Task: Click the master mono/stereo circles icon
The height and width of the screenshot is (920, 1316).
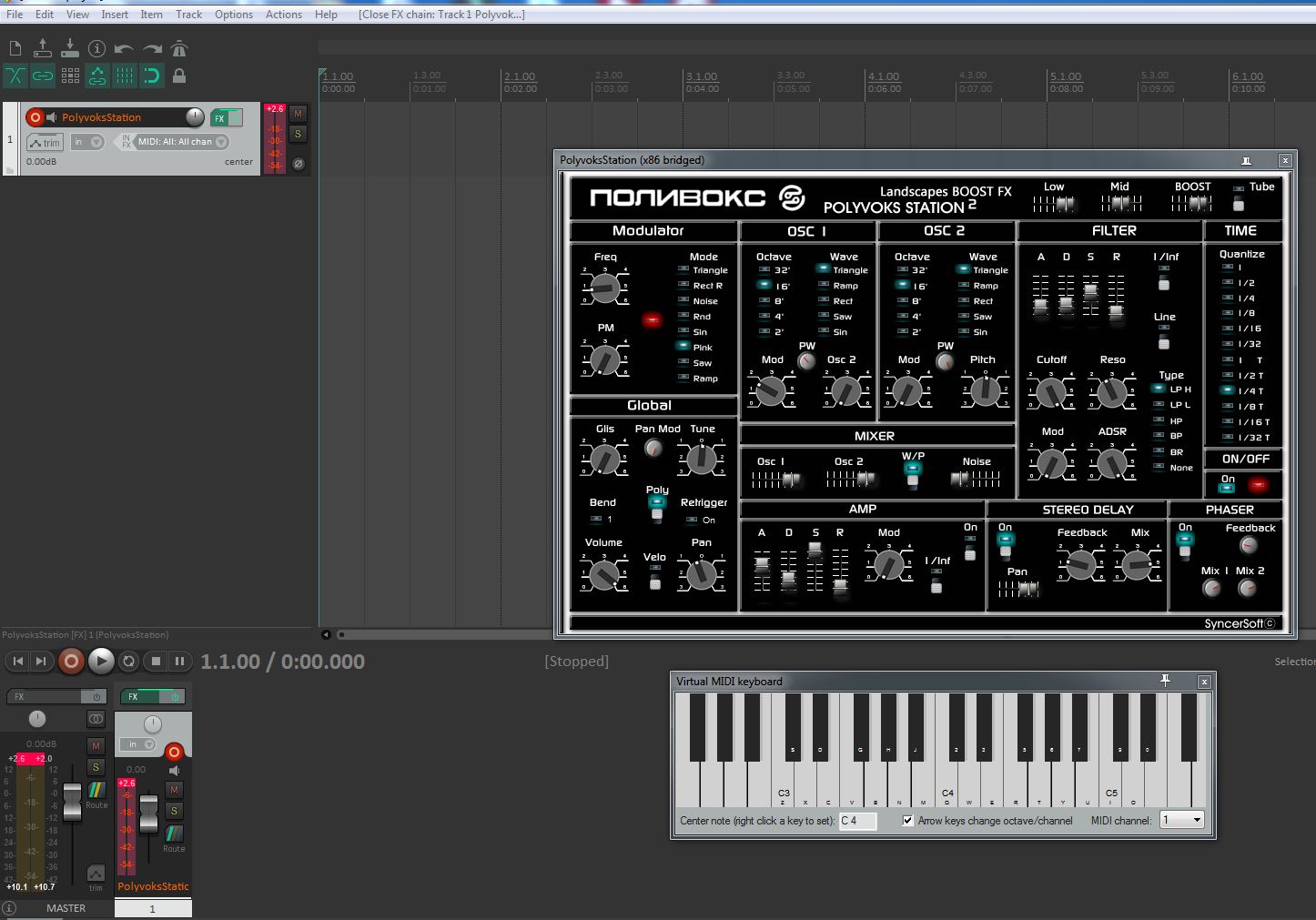Action: (96, 719)
